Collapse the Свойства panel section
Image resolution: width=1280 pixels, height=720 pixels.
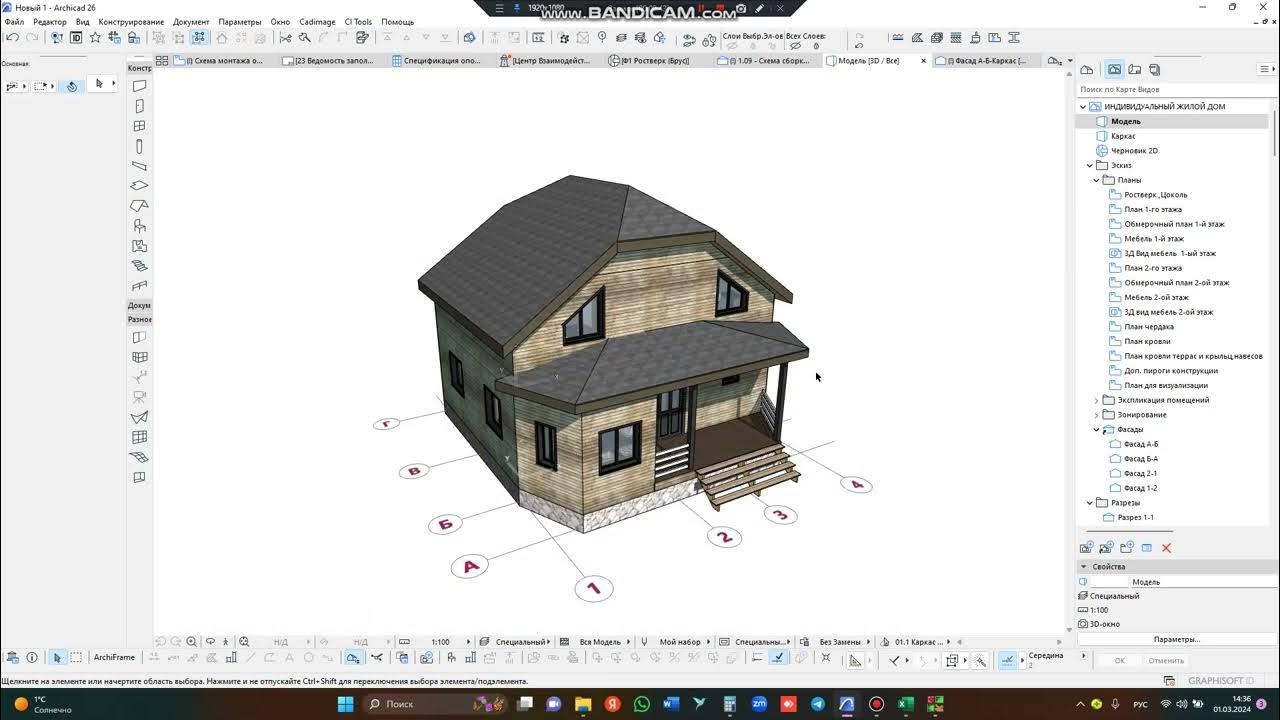point(1083,567)
